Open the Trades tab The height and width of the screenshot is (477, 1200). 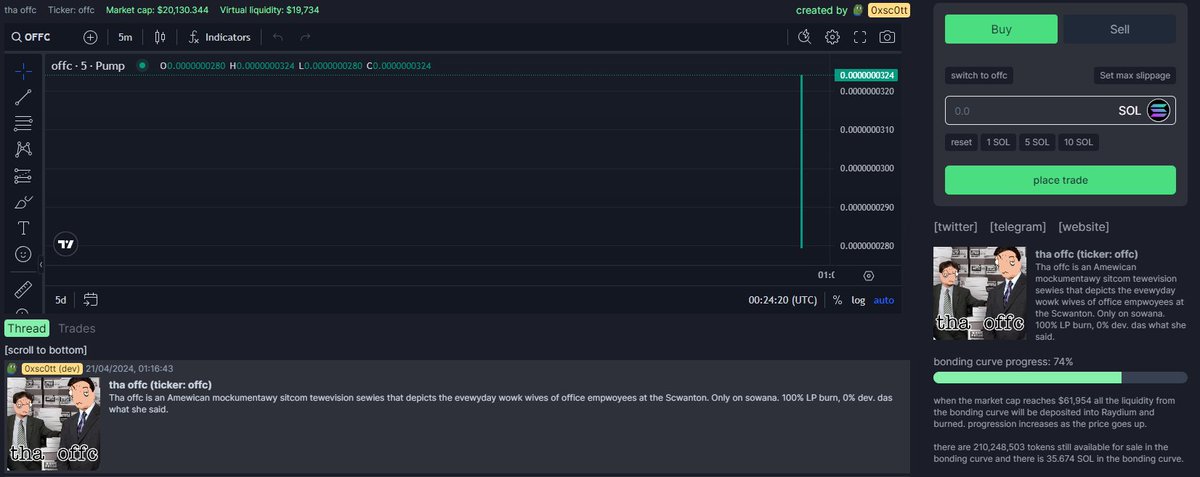pos(77,328)
